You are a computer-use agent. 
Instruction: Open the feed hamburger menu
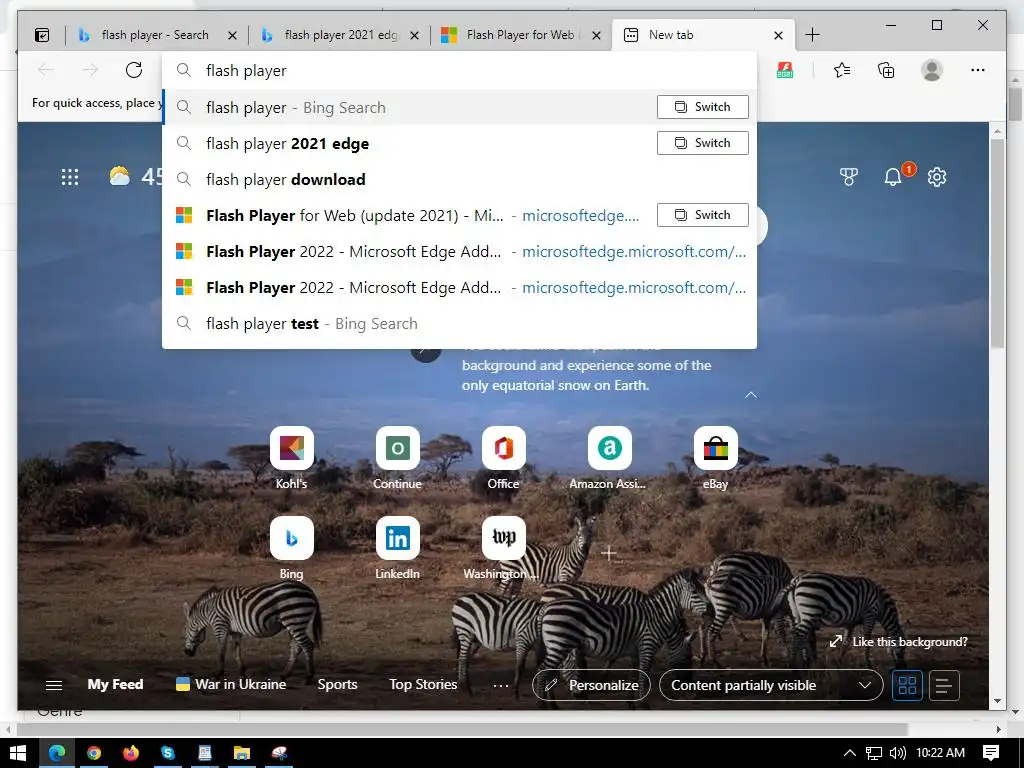click(x=54, y=685)
